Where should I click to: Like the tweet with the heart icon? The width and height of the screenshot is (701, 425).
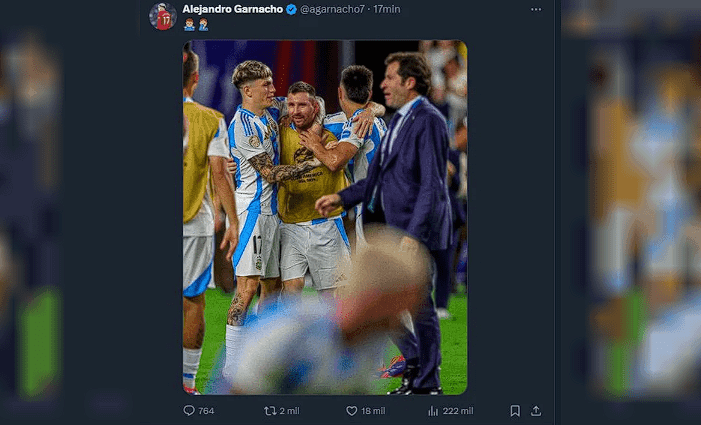[x=351, y=410]
